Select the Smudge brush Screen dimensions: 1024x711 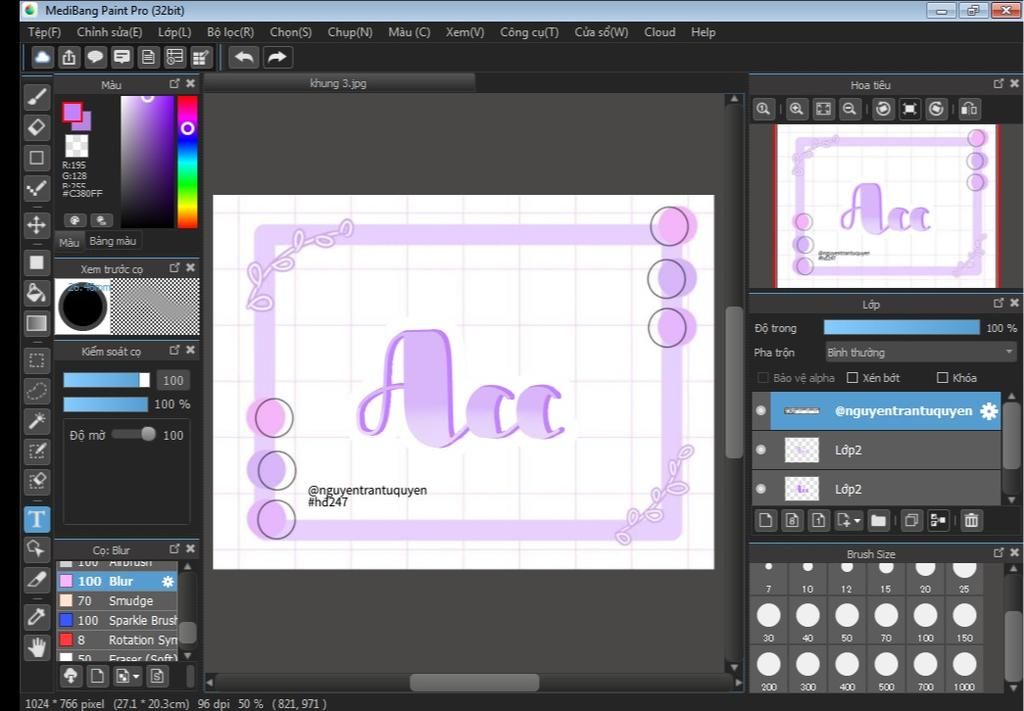coord(117,601)
